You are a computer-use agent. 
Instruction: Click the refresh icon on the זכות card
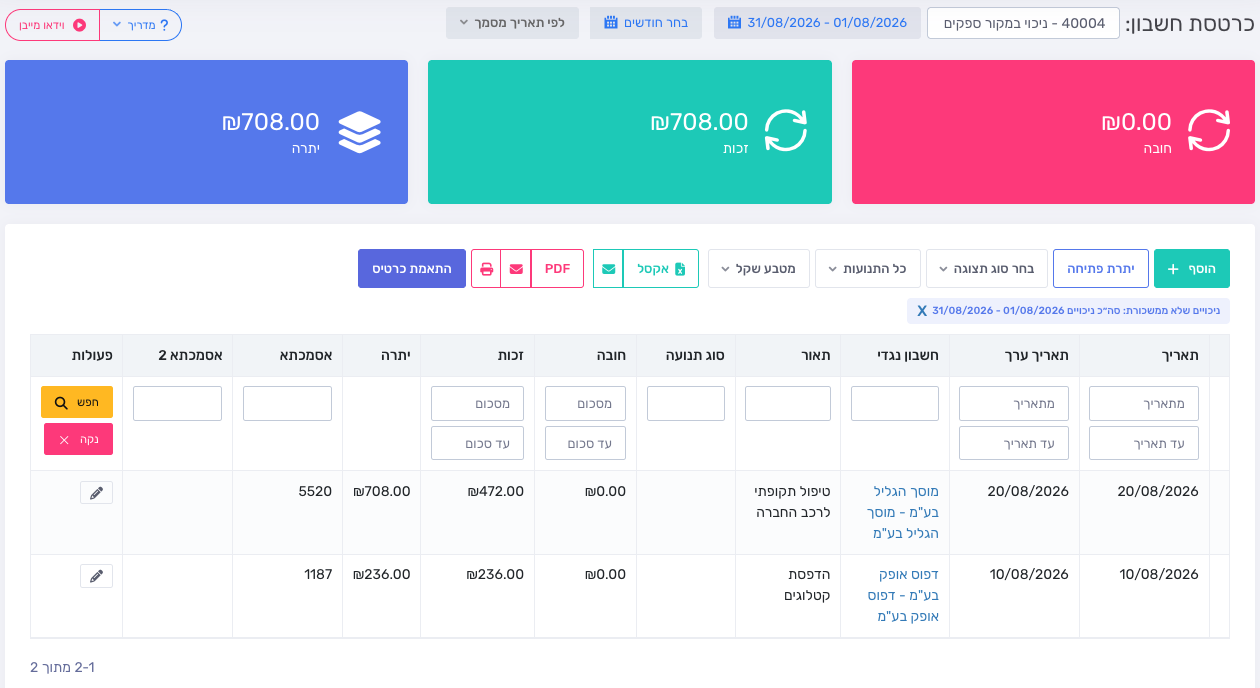tap(785, 130)
